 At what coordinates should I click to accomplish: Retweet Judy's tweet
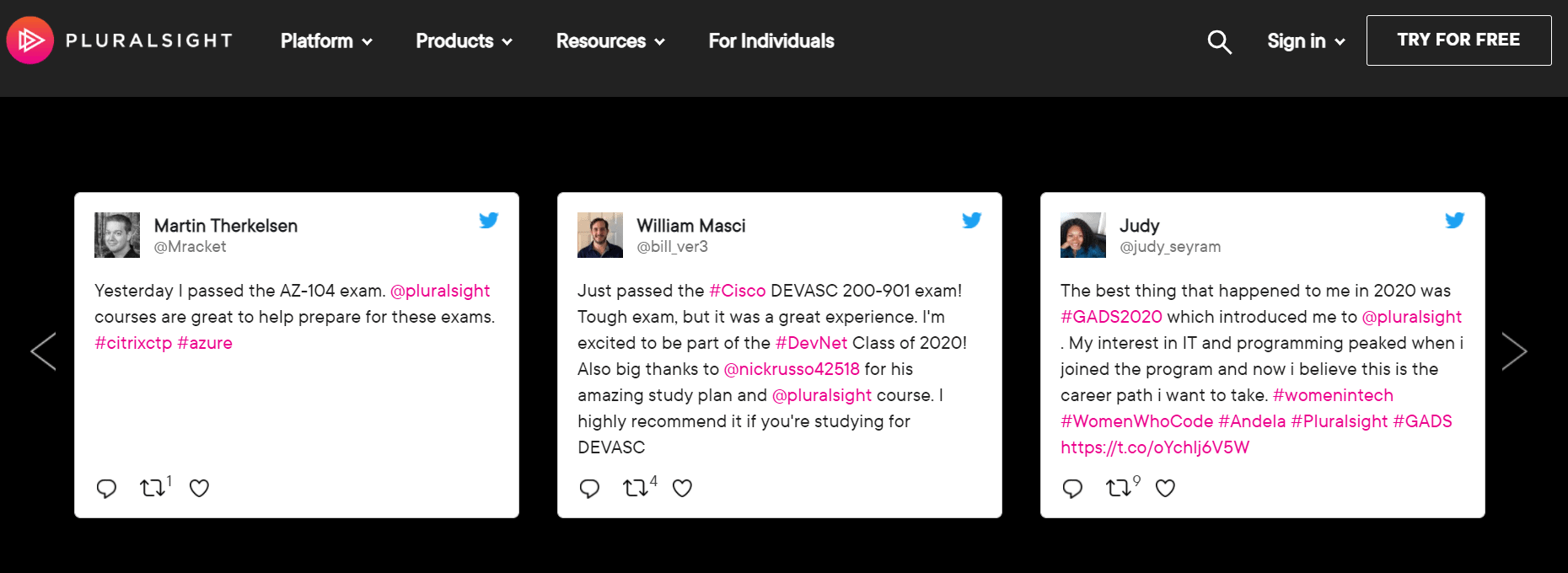(x=1118, y=488)
